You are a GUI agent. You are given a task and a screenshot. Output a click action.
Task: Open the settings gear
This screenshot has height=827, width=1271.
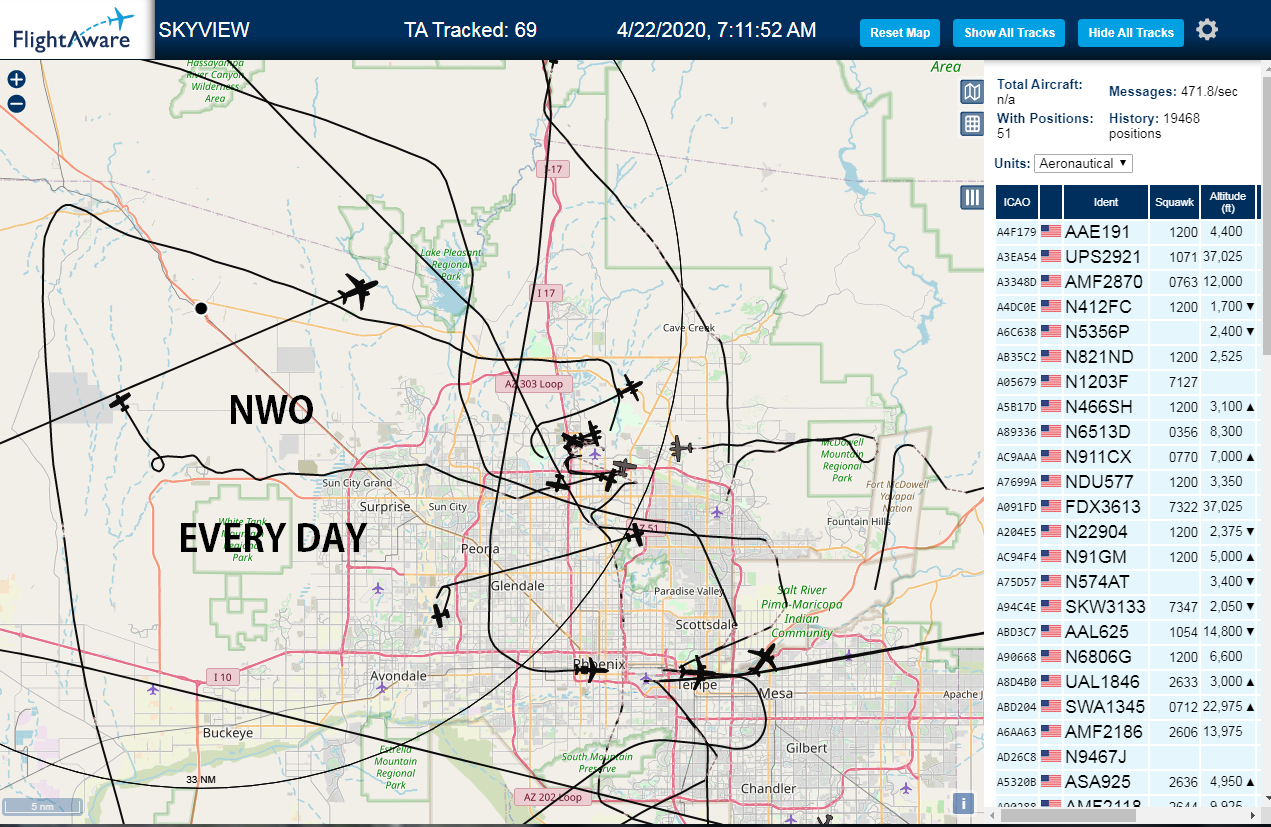coord(1207,30)
